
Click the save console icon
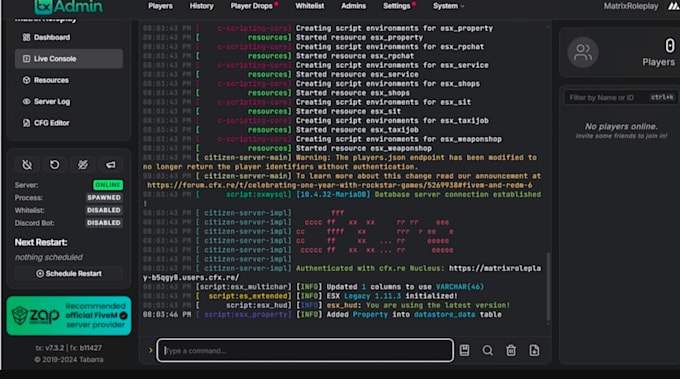[x=464, y=350]
